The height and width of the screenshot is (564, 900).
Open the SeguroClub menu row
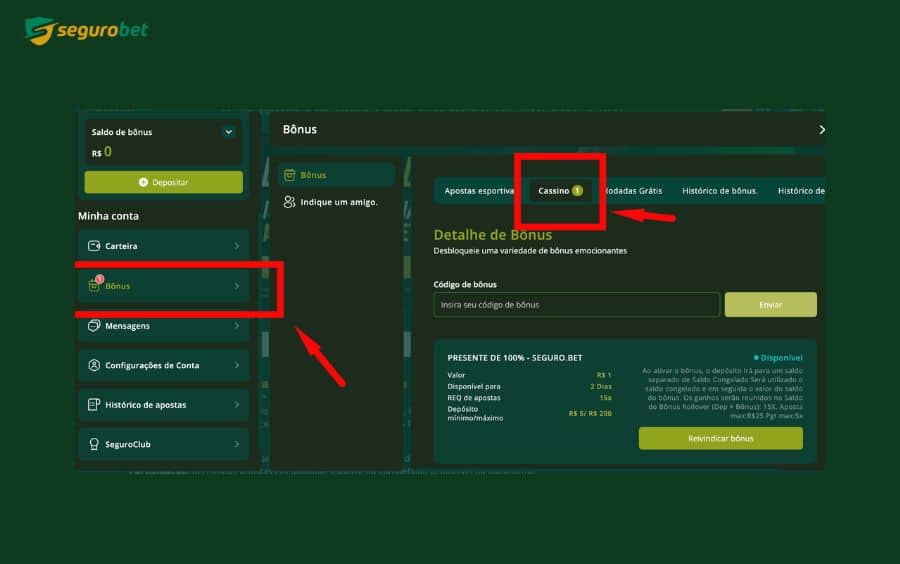[164, 444]
